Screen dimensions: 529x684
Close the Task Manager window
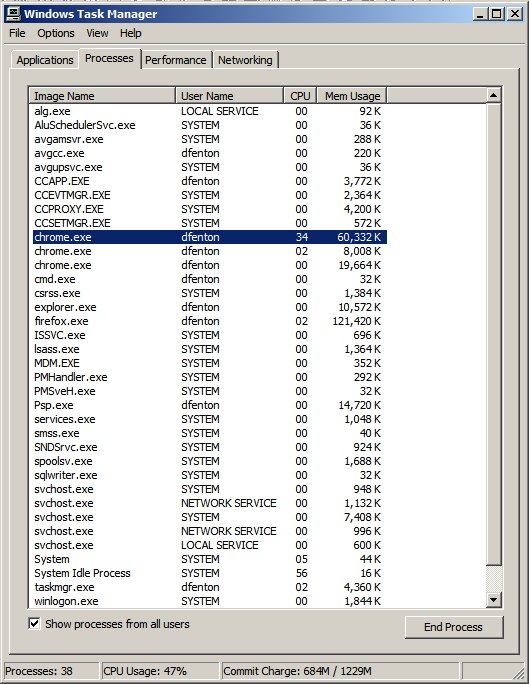(x=515, y=14)
